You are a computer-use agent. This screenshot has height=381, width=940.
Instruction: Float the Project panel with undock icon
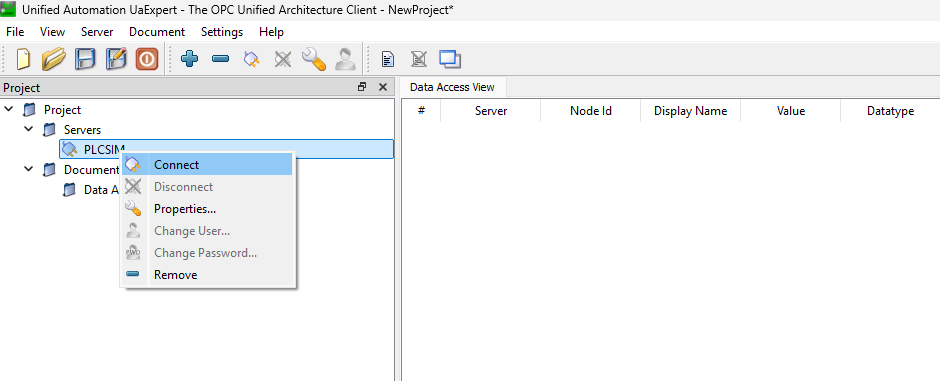pyautogui.click(x=361, y=87)
